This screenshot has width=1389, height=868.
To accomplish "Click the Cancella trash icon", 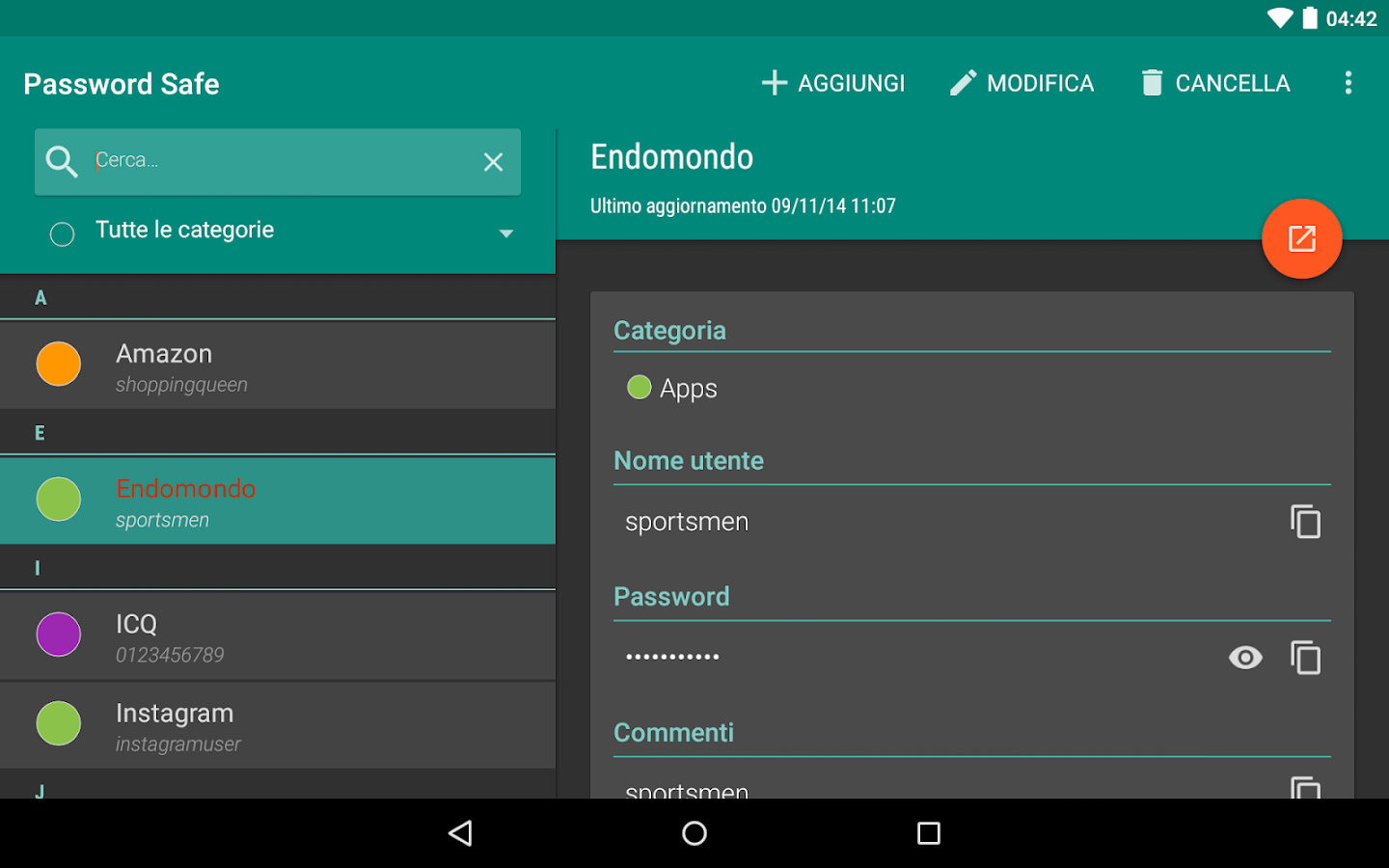I will coord(1152,82).
